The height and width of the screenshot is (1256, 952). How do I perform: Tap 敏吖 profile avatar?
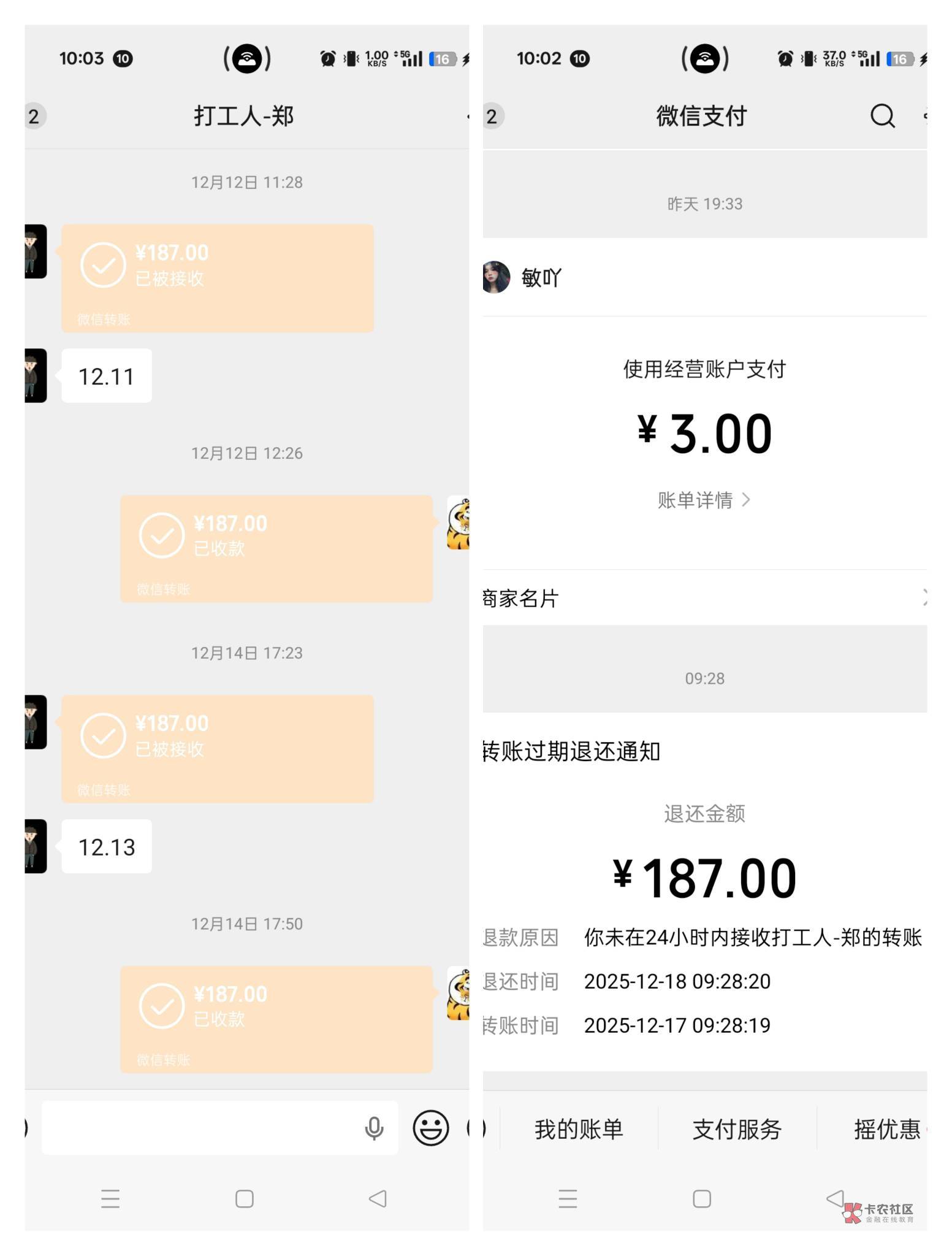pos(496,277)
